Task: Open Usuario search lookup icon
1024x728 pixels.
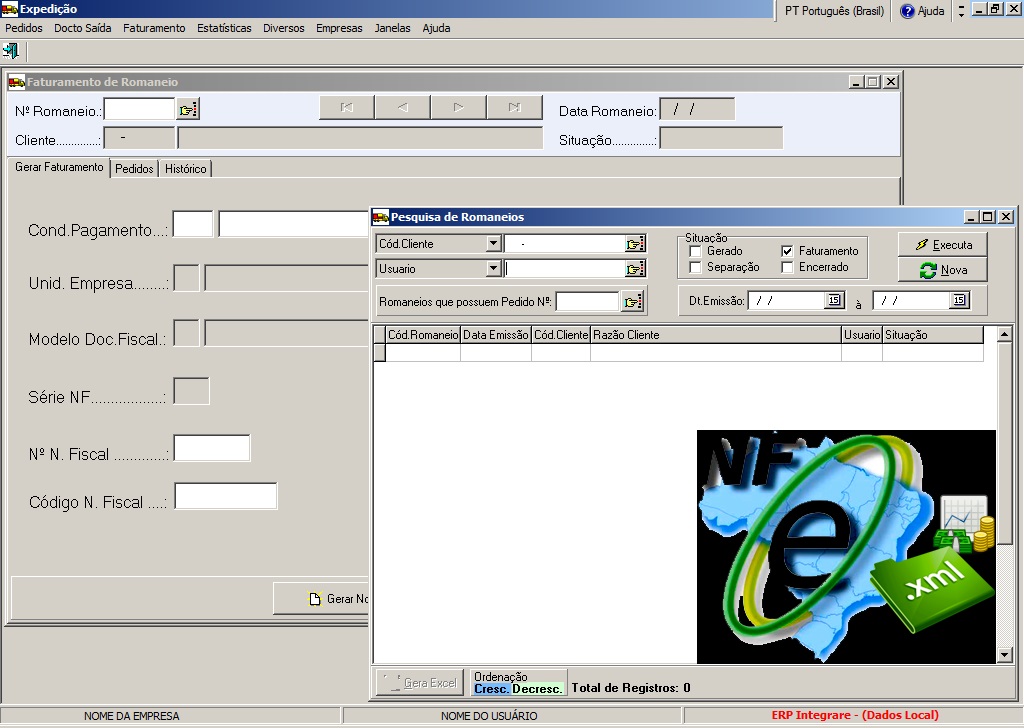Action: point(635,269)
